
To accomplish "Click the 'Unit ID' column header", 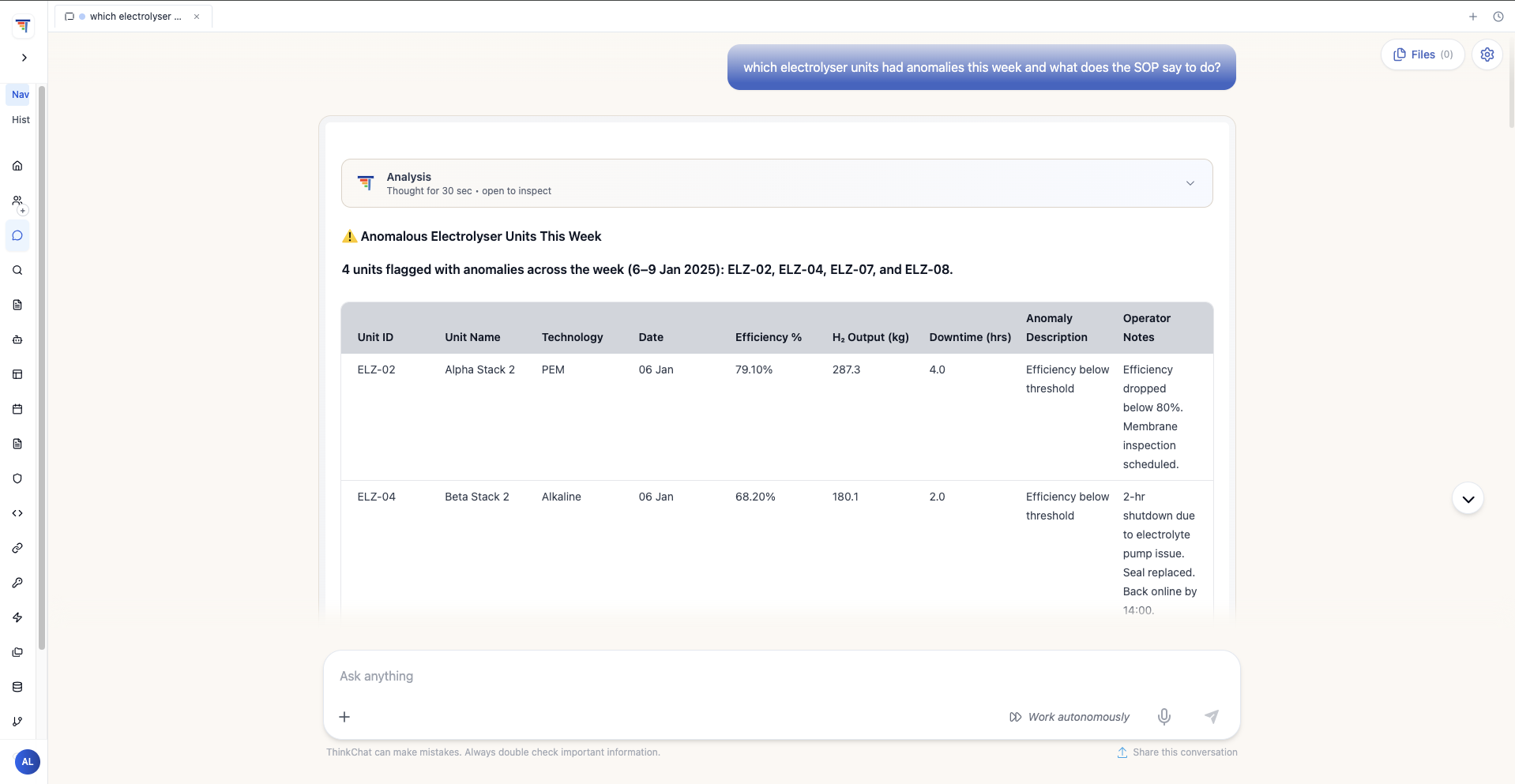I will click(x=375, y=337).
